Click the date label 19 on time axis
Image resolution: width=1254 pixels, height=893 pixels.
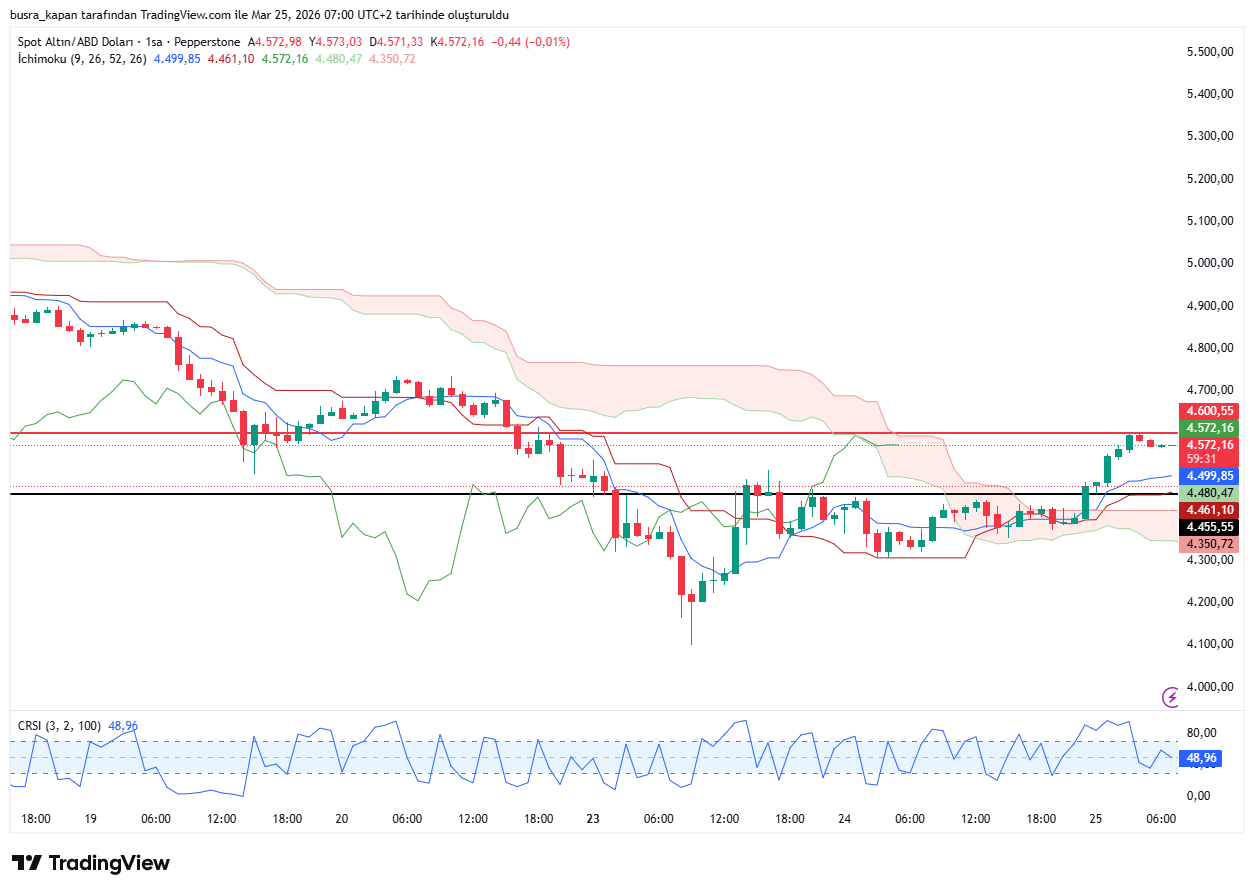90,819
